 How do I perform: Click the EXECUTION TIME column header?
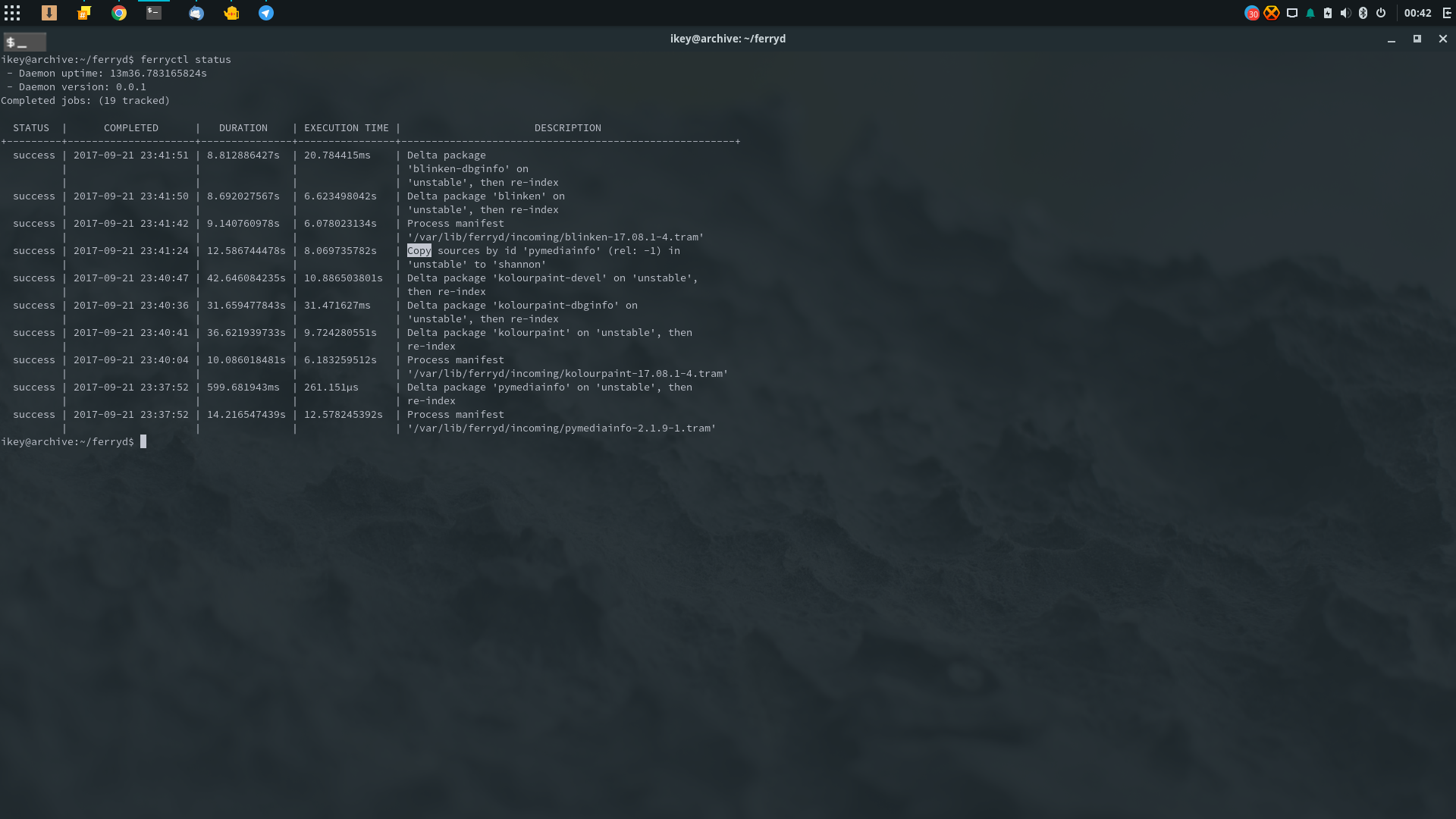point(347,128)
